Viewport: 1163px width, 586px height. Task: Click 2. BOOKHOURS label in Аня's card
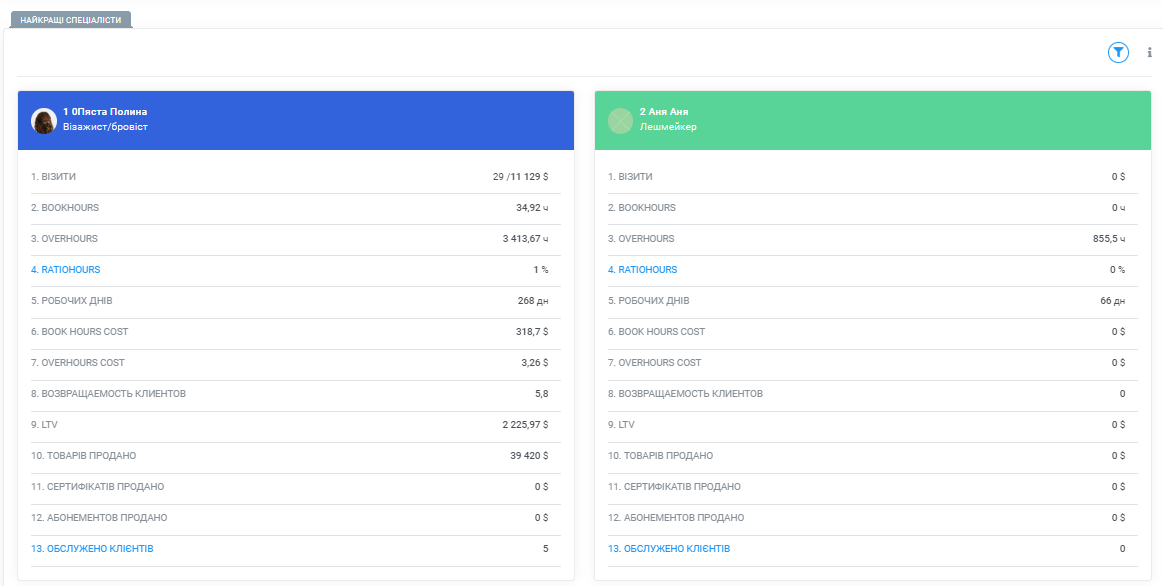642,208
